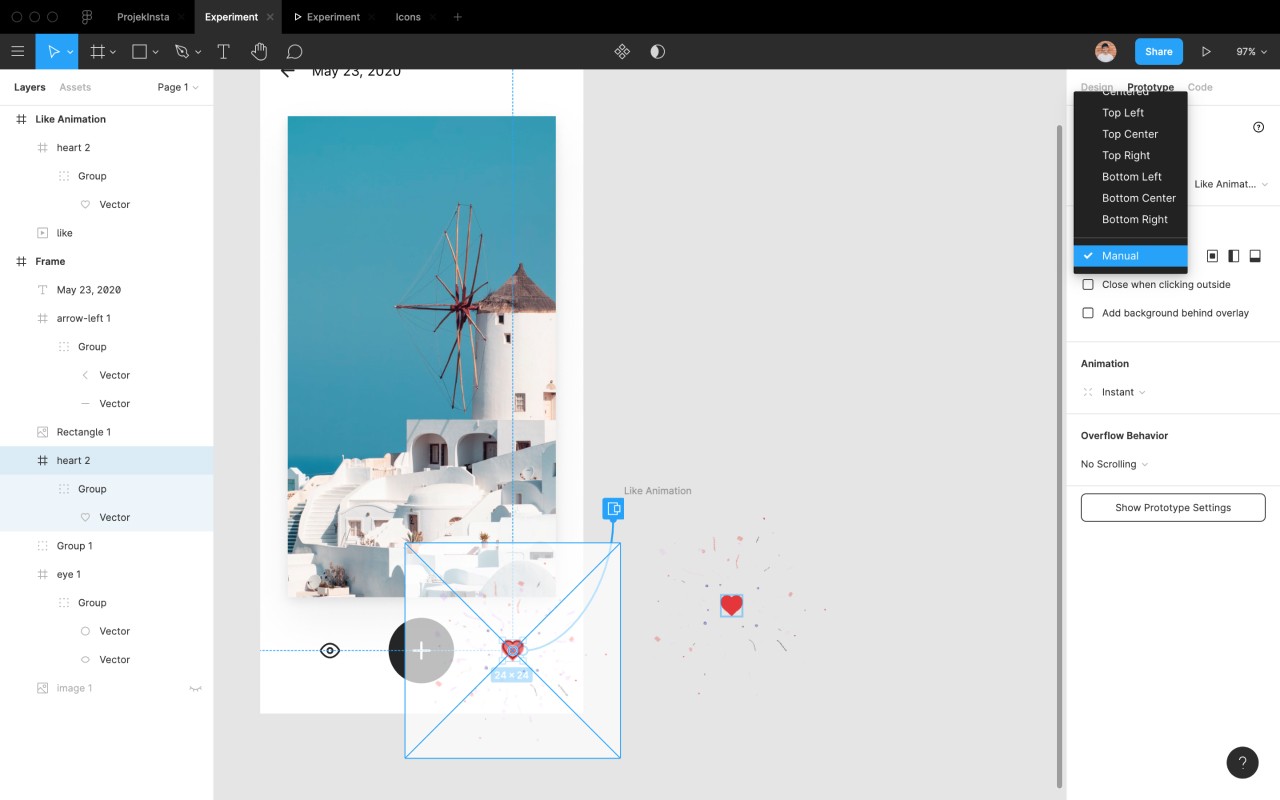Add a new tab with plus

coord(457,17)
